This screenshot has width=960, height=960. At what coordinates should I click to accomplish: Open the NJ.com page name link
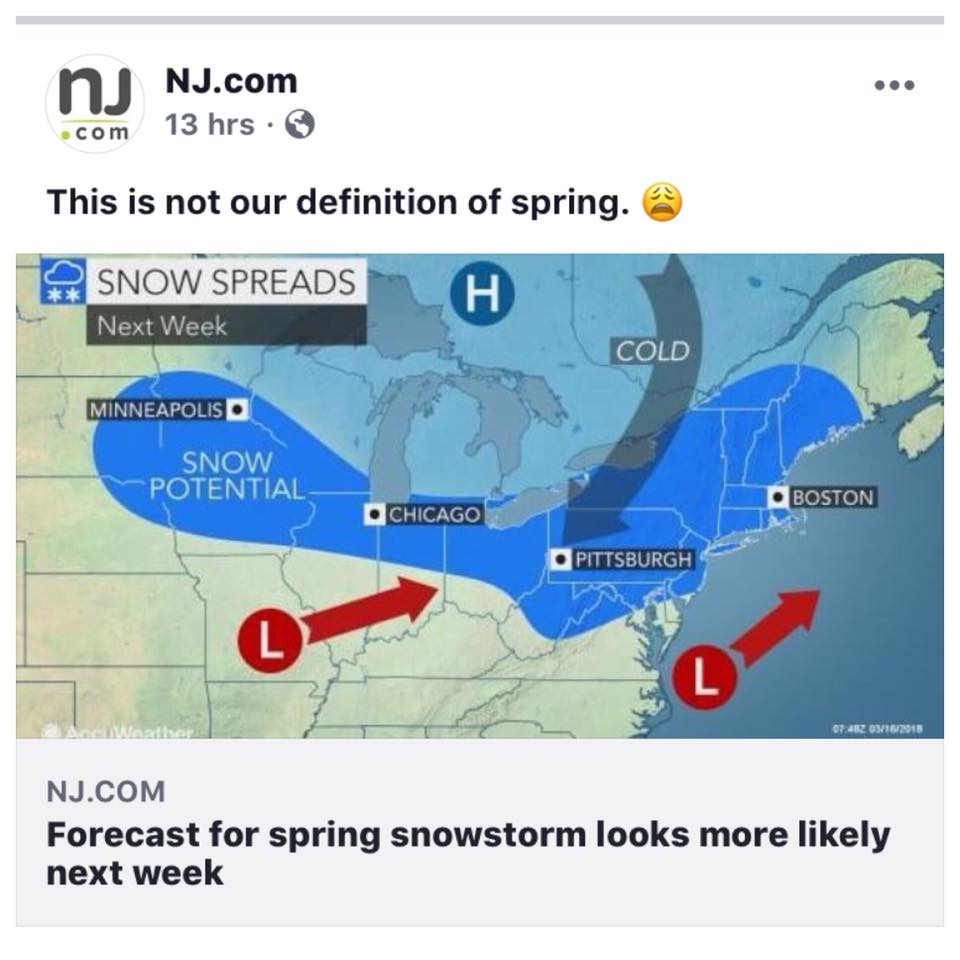(231, 80)
